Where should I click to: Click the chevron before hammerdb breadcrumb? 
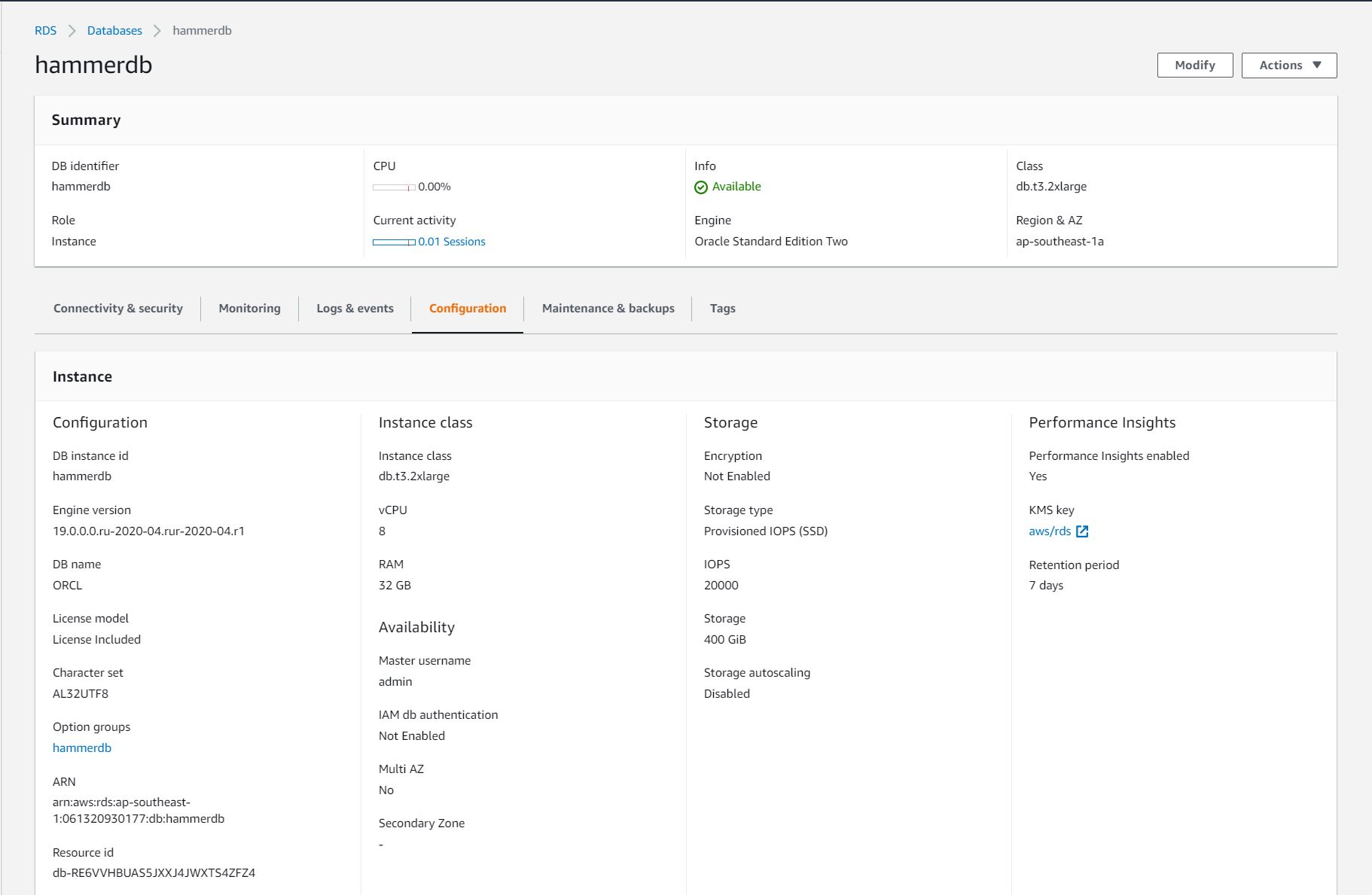[157, 31]
